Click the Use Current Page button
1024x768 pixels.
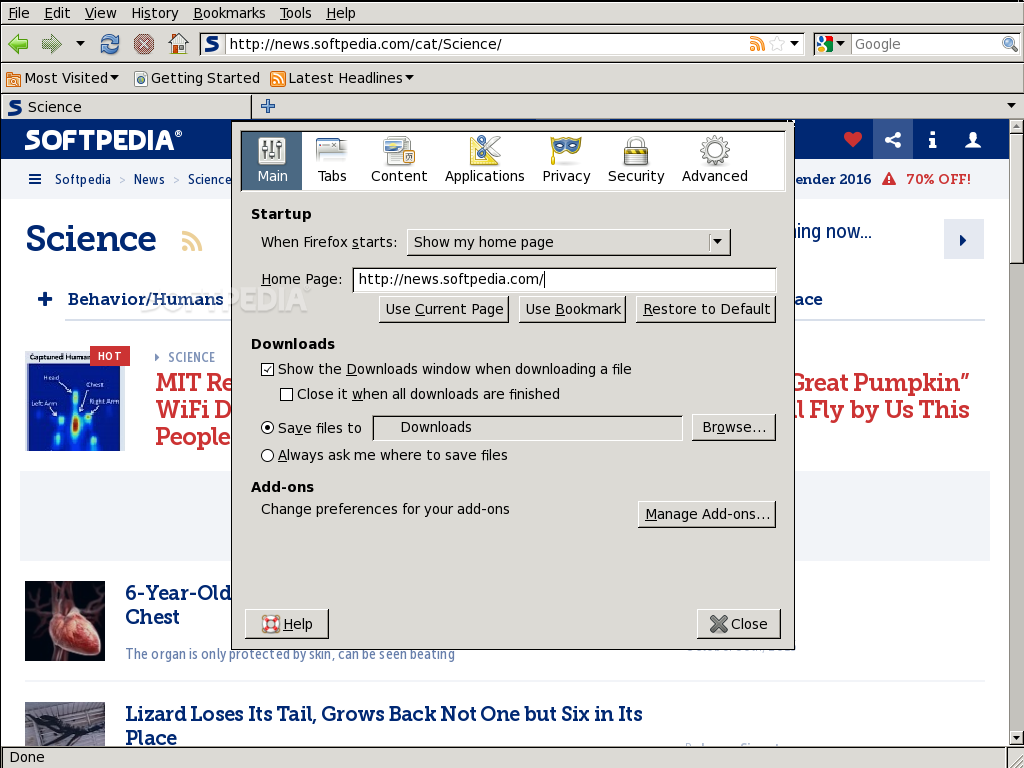444,310
